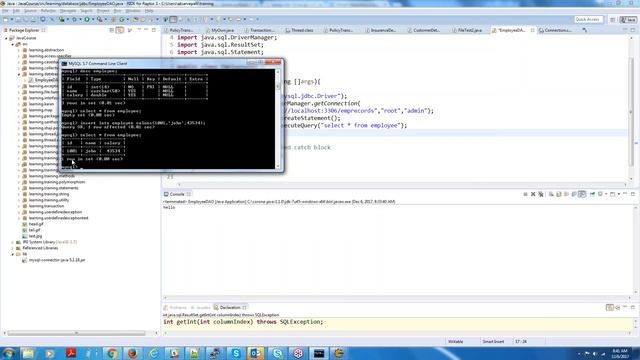Viewport: 640px width, 360px height.
Task: Open the Edit menu
Action: (16, 11)
